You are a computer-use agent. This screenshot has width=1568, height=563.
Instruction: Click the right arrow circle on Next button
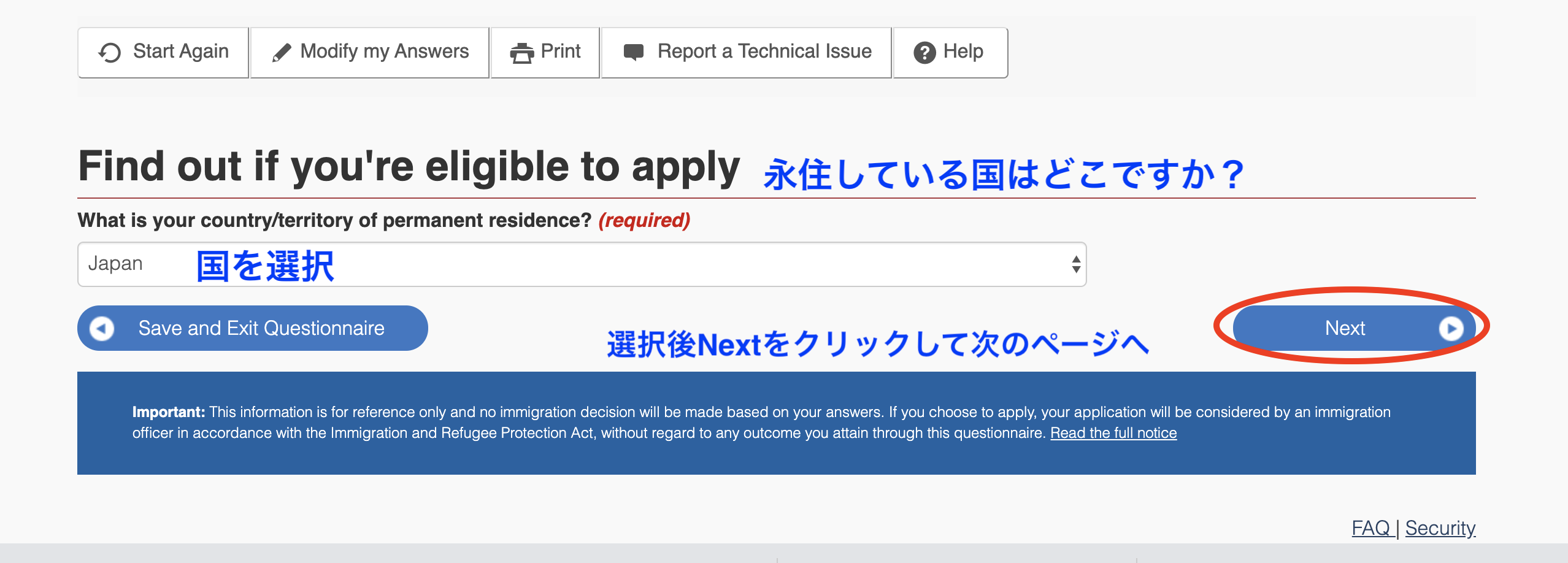coord(1451,329)
